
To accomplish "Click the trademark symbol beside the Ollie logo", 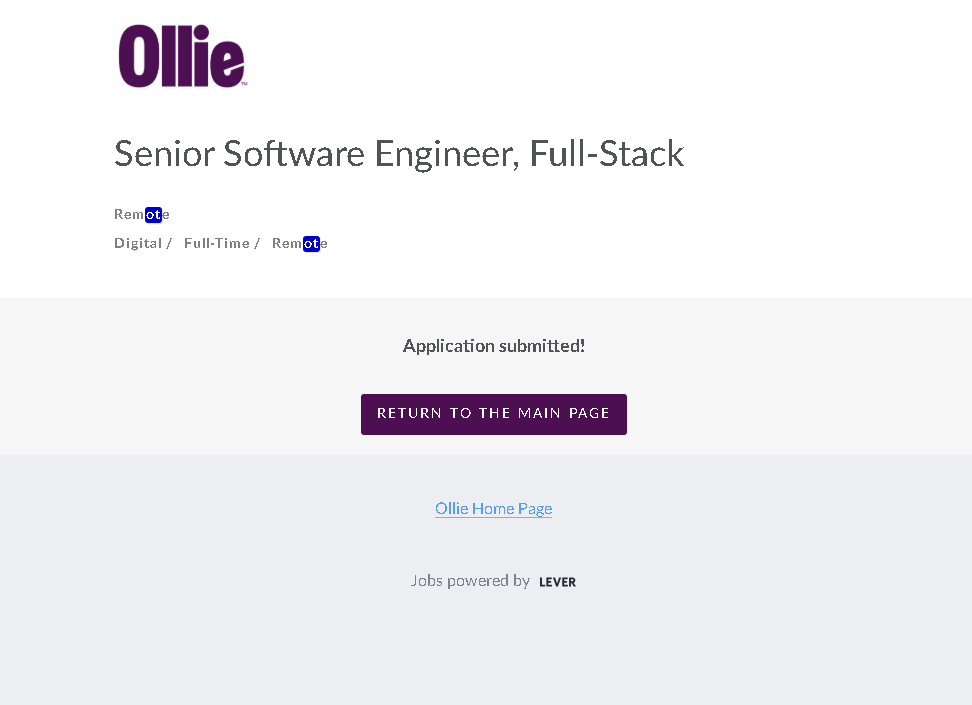I will pos(244,85).
